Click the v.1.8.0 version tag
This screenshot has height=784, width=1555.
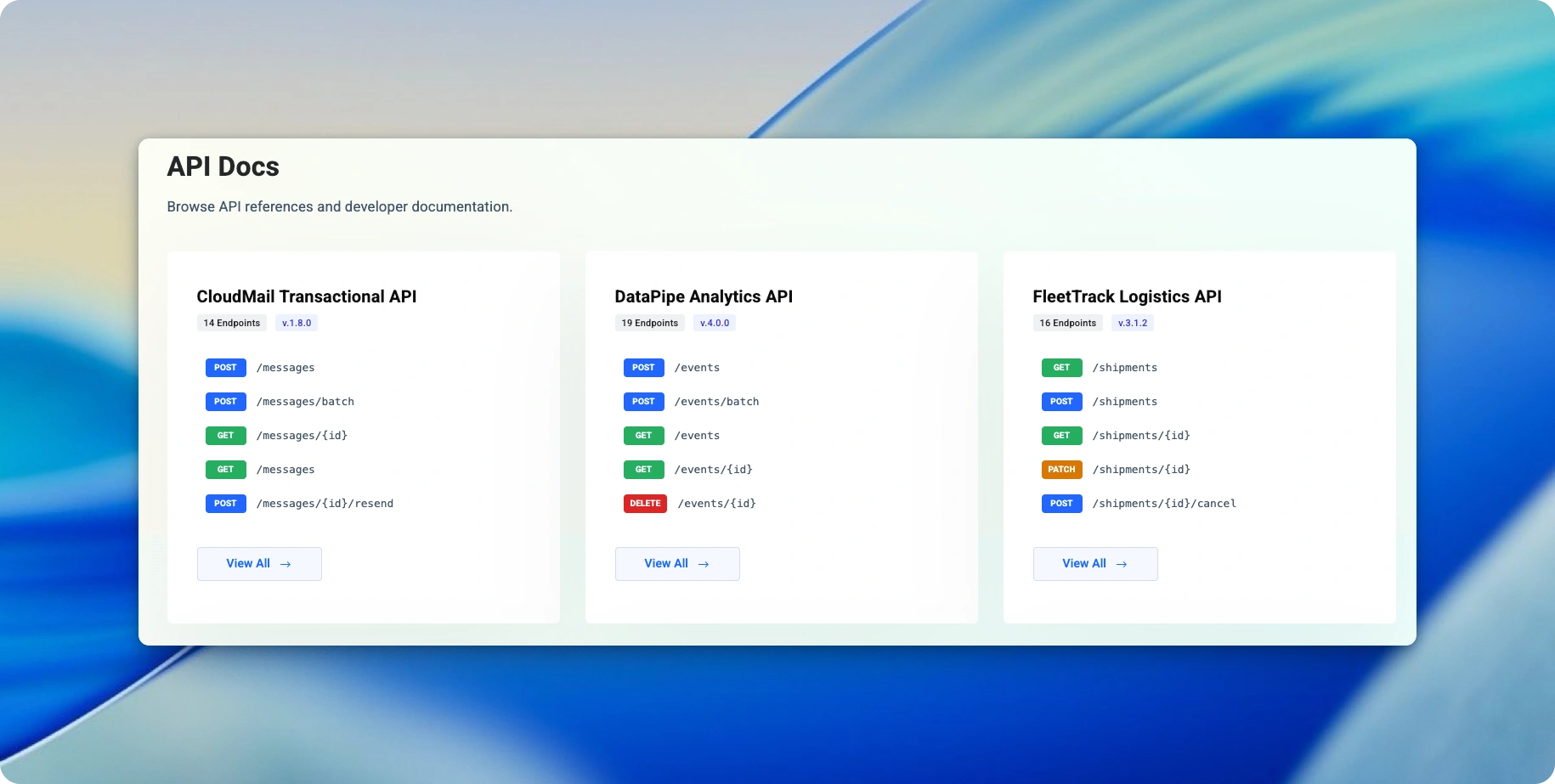297,323
